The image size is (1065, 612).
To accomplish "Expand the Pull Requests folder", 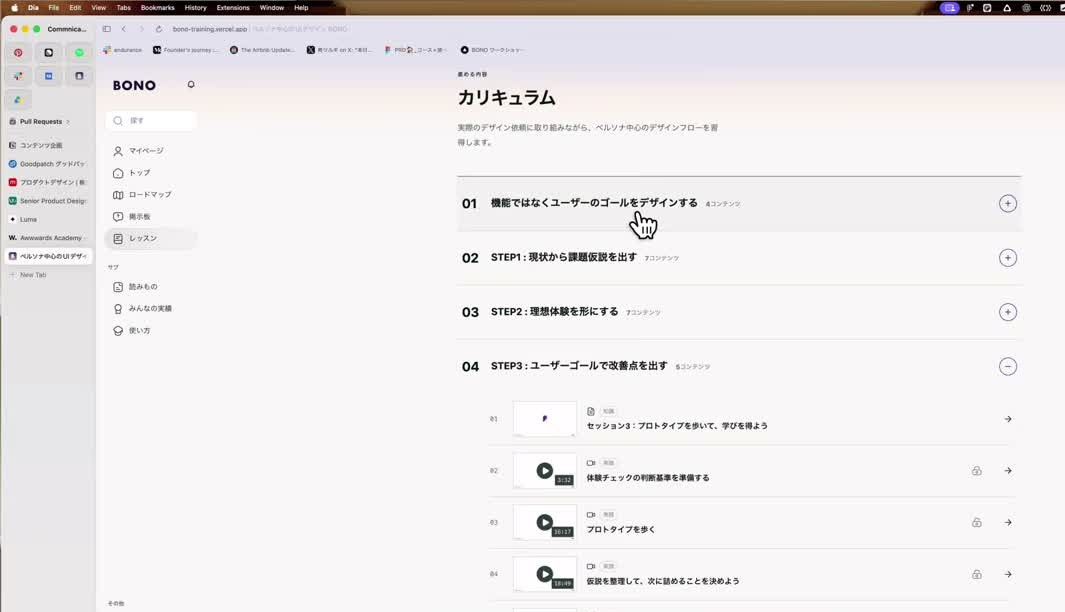I will (41, 122).
